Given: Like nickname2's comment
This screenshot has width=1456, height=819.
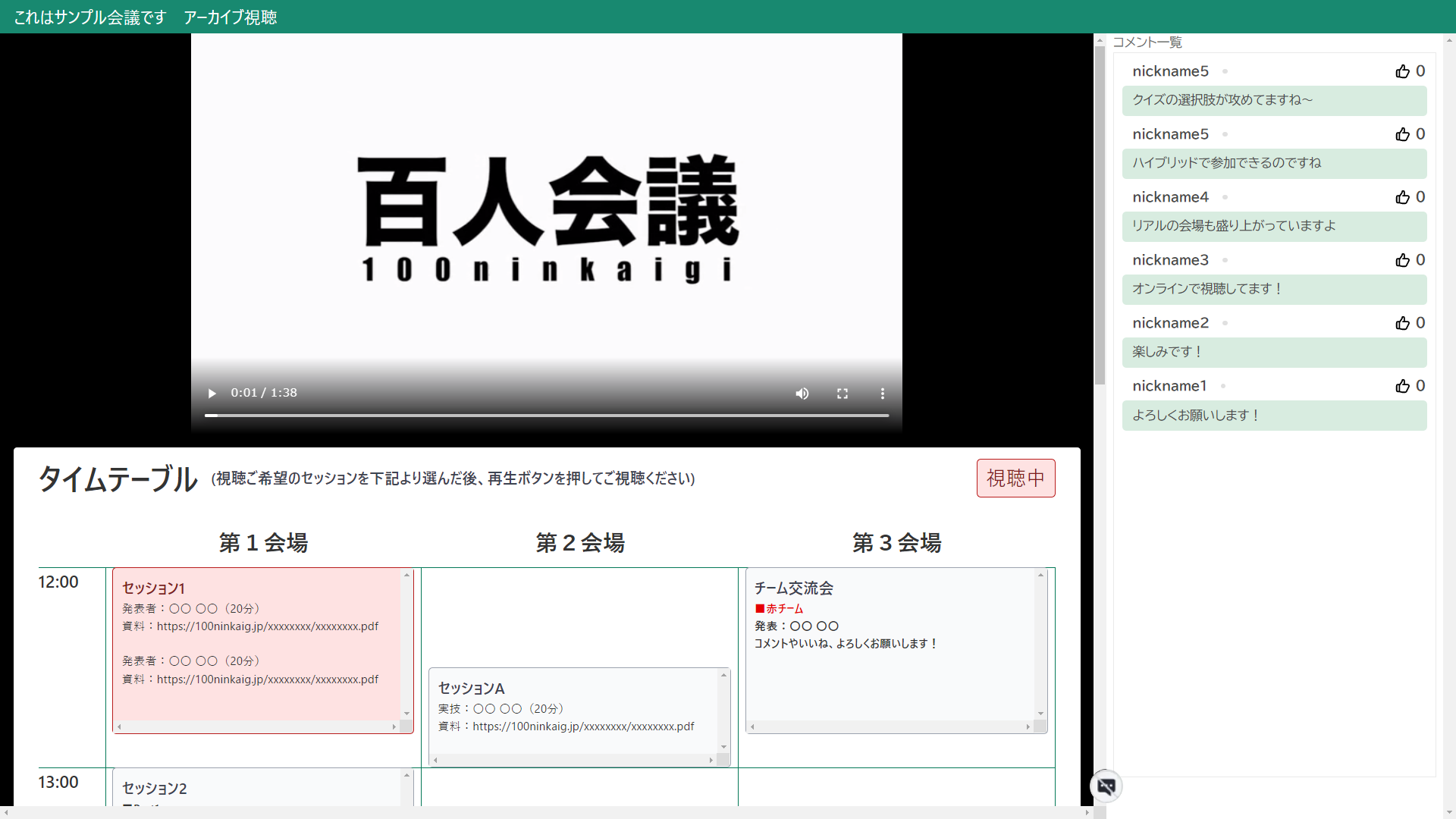Looking at the screenshot, I should [1403, 323].
